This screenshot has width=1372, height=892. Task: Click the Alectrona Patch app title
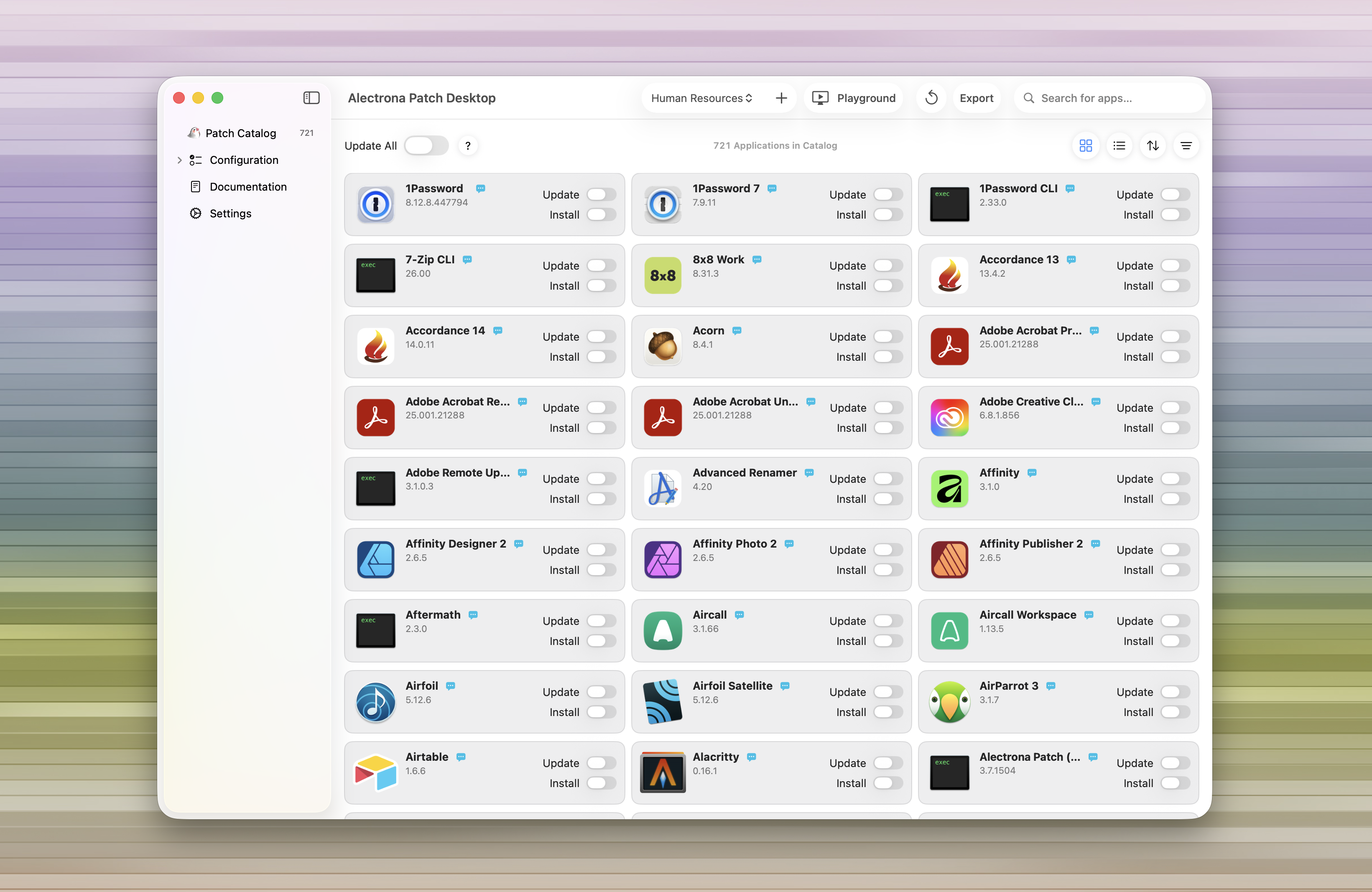pyautogui.click(x=1029, y=757)
